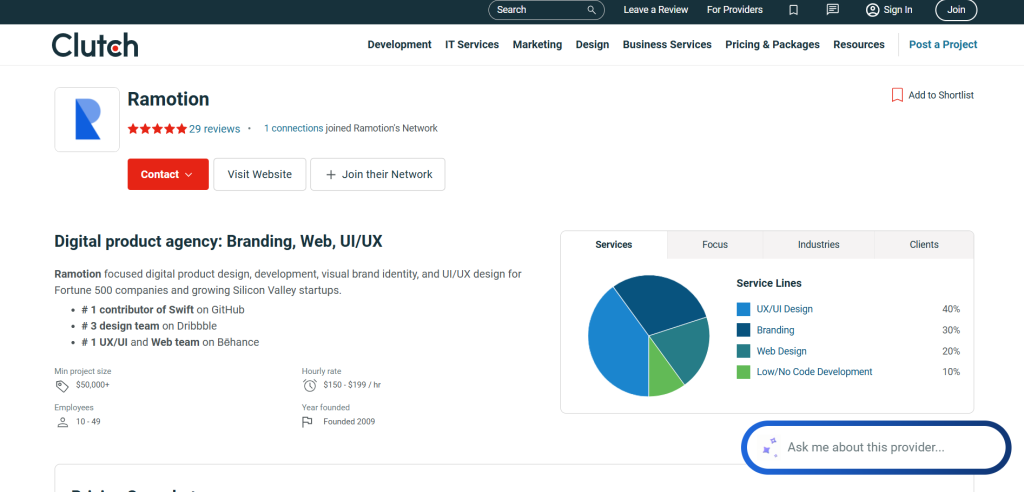
Task: Open the Development menu
Action: point(399,45)
